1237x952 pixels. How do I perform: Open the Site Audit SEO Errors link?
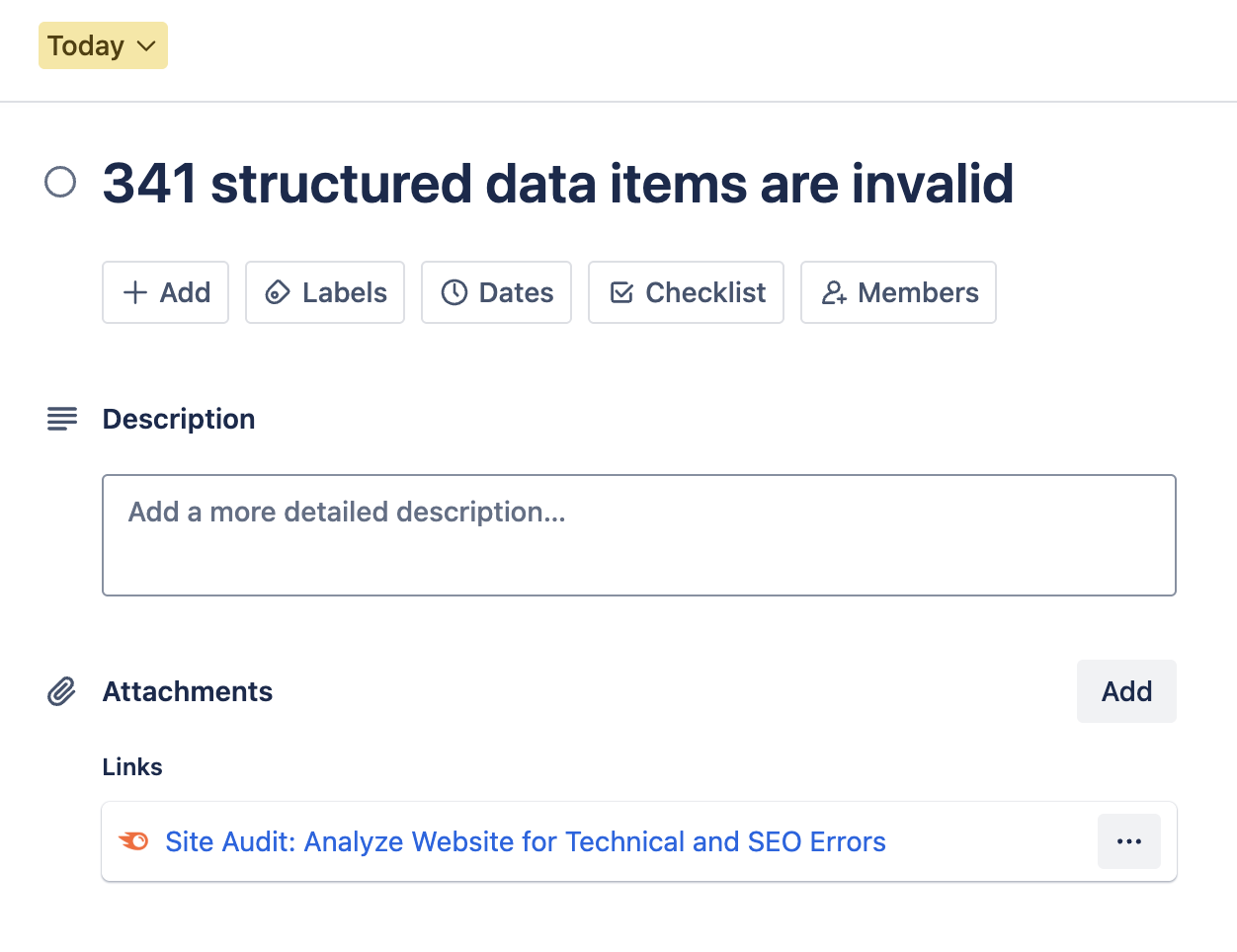pos(525,841)
